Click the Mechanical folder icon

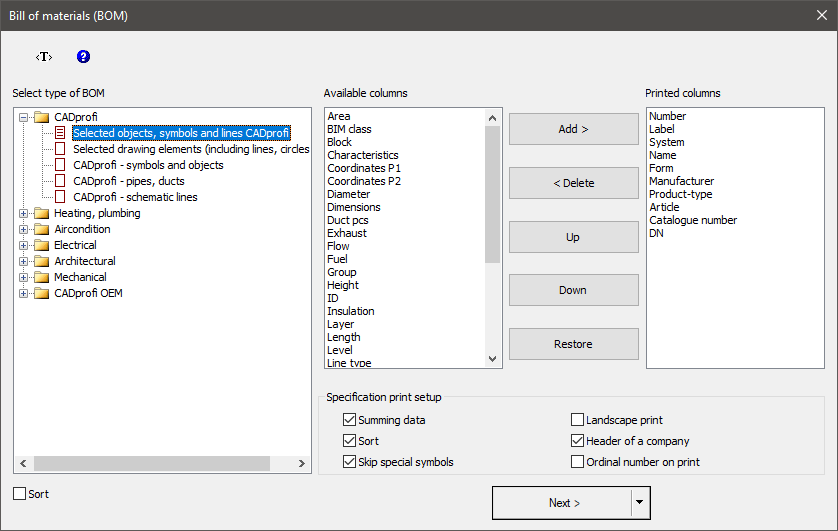41,277
